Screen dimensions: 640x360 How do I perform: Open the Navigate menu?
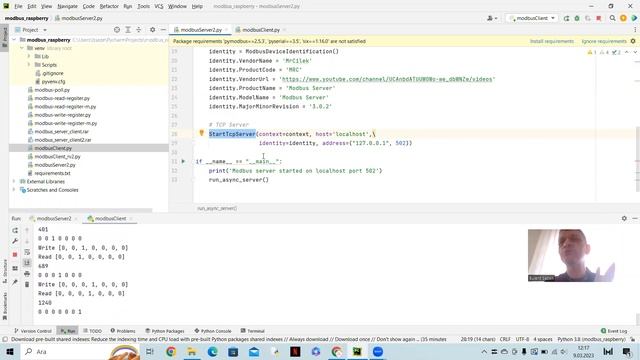coord(67,7)
